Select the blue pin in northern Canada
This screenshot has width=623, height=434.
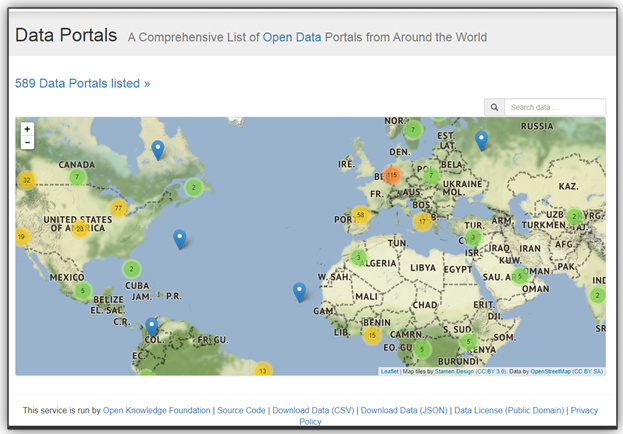coord(157,149)
